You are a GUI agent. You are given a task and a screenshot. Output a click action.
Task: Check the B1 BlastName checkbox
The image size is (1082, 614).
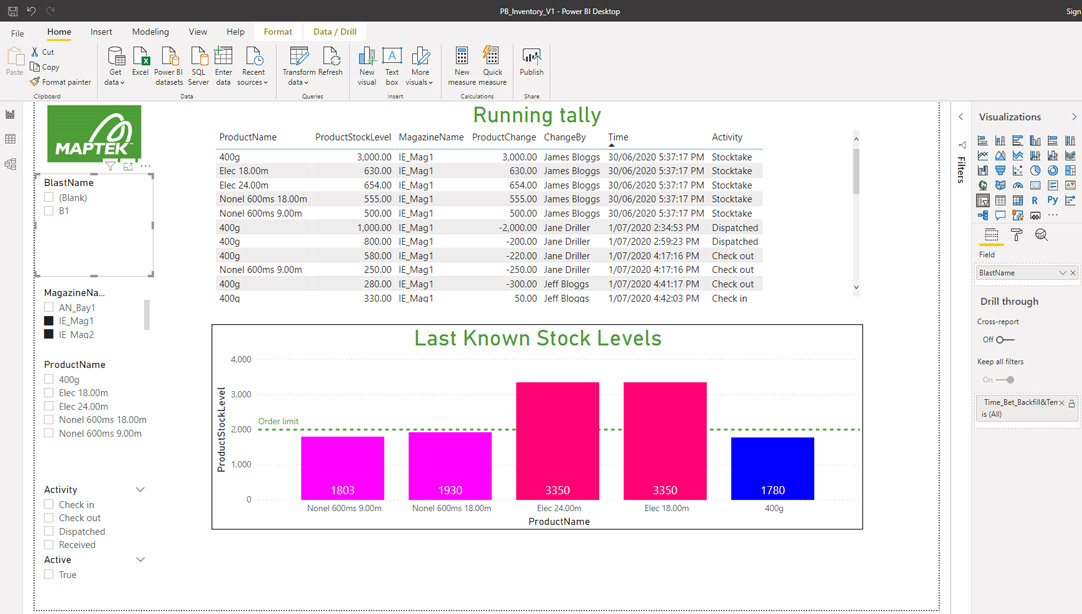tap(49, 211)
